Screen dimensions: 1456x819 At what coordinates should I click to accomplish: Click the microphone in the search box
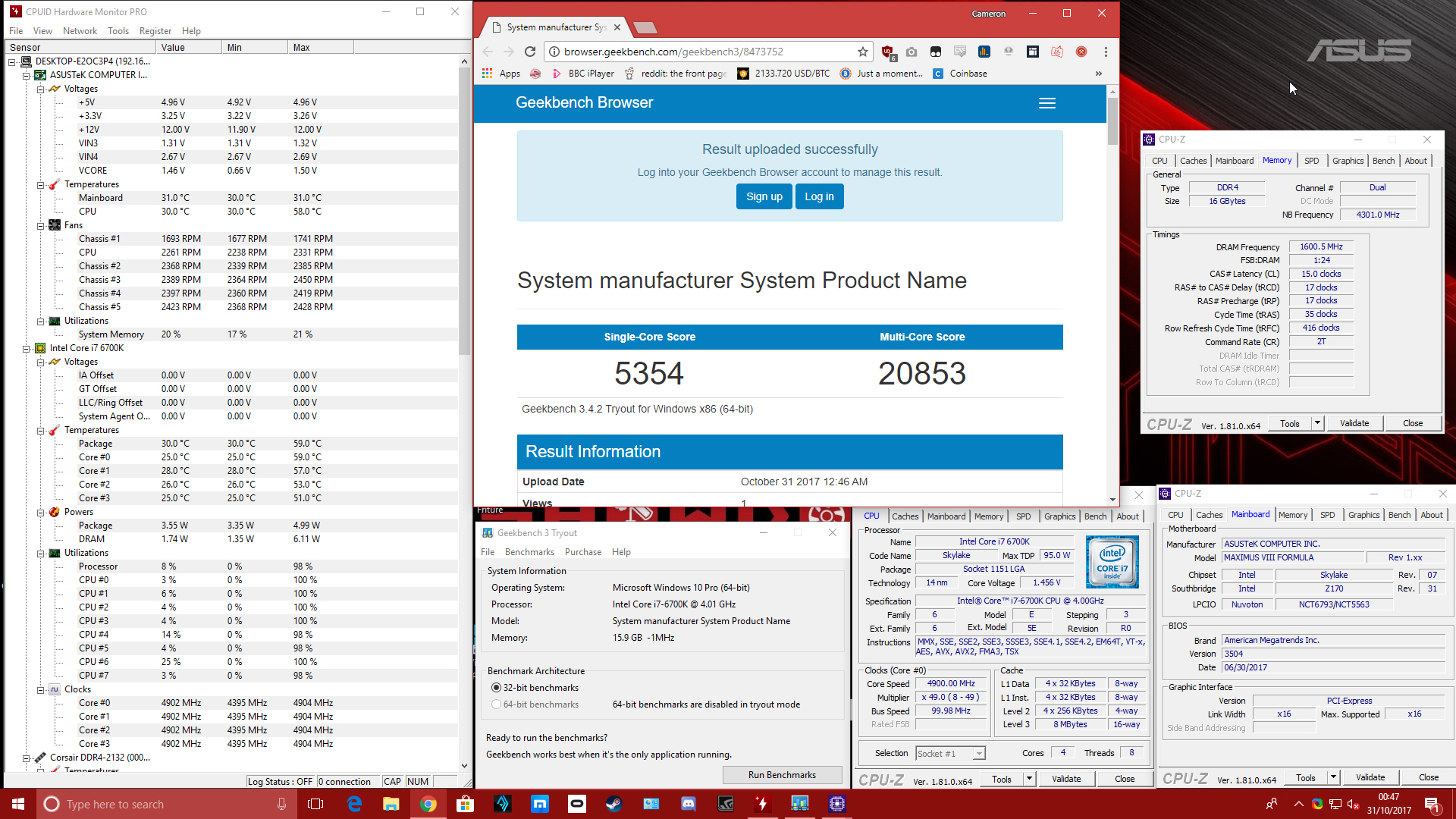[x=282, y=804]
